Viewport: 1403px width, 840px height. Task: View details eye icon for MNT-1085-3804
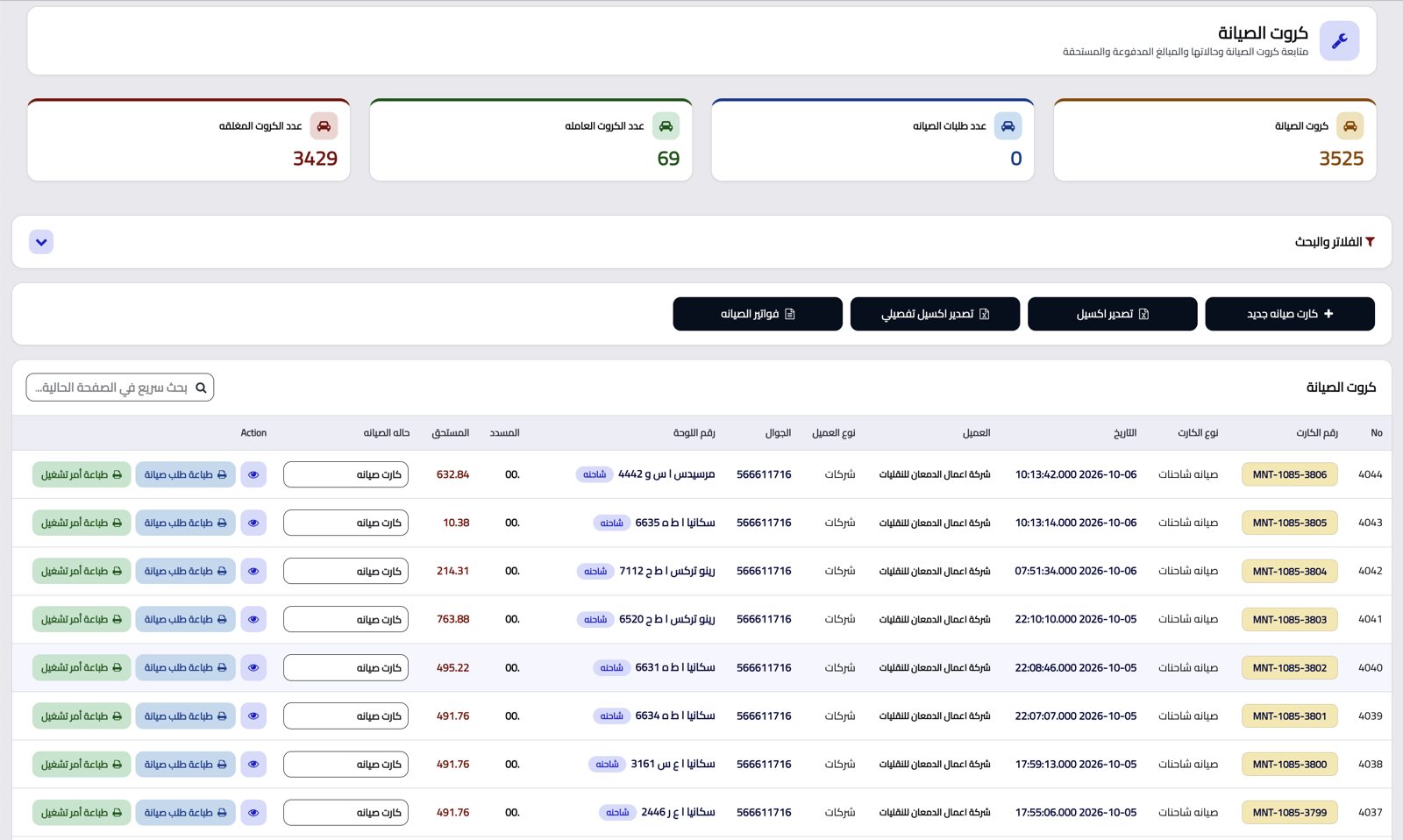[253, 571]
